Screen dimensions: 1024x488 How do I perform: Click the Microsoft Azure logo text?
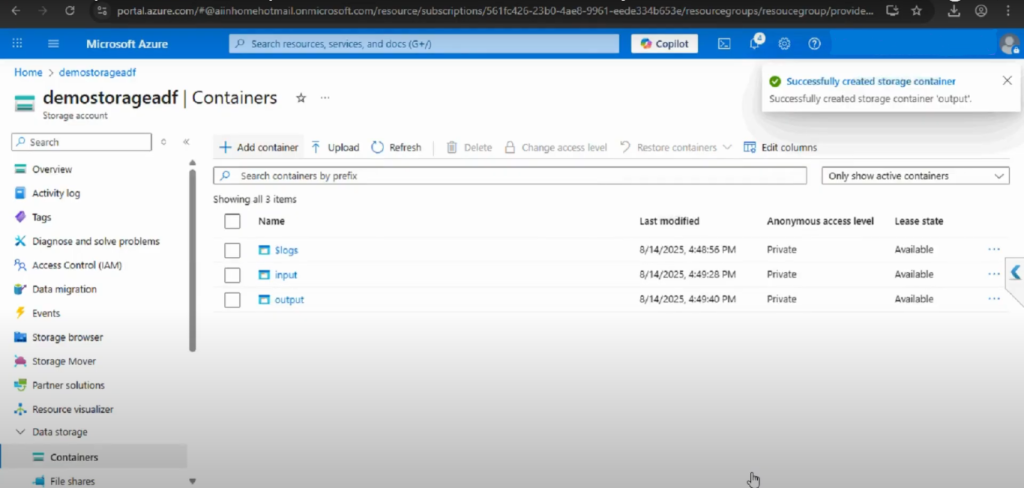127,44
